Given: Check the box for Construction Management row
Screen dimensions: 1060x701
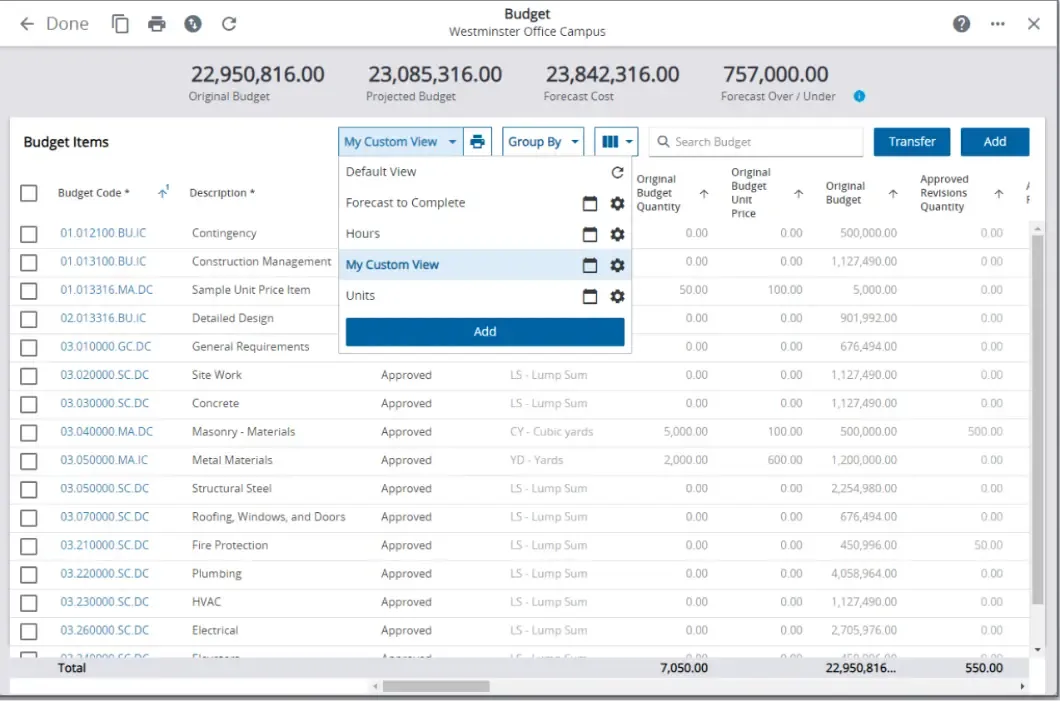Looking at the screenshot, I should point(28,262).
